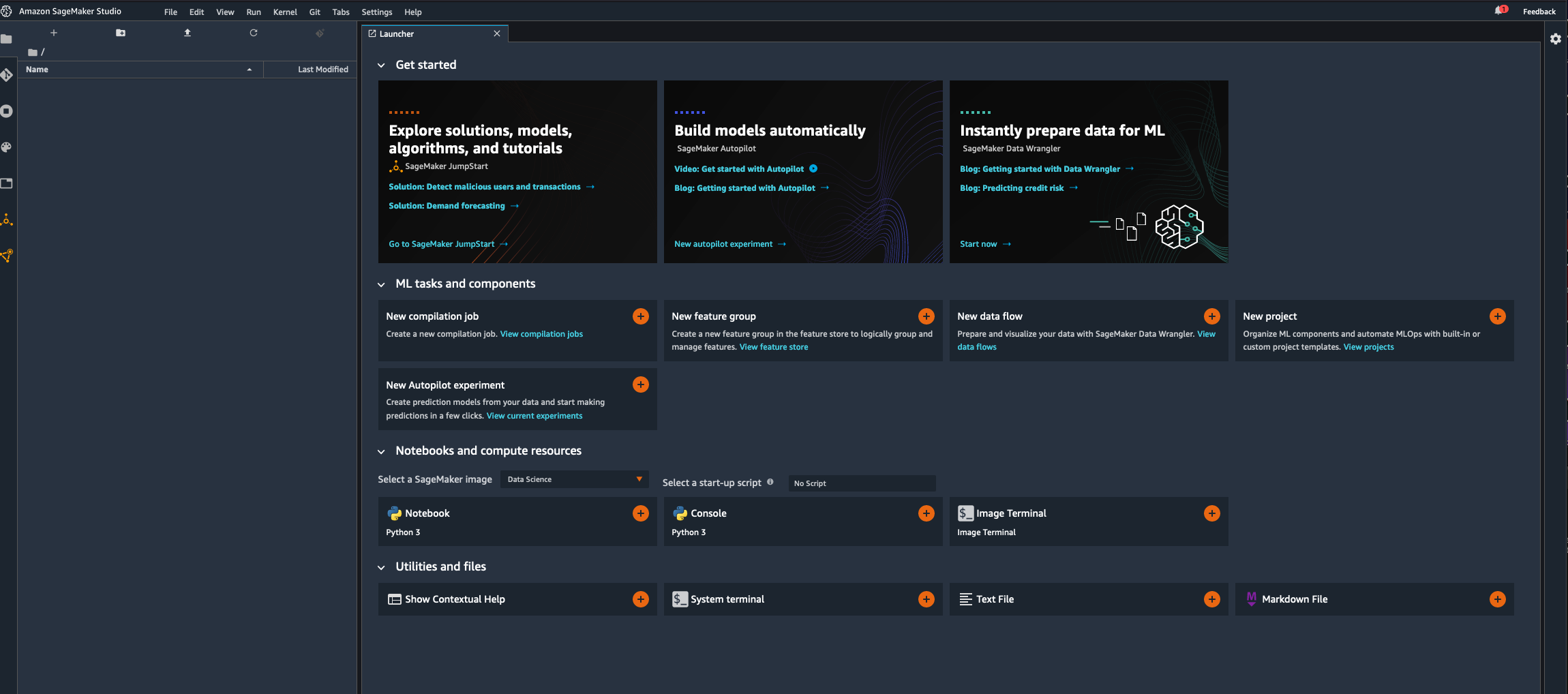The image size is (1568, 694).
Task: Open the start-up script No Script dropdown
Action: pyautogui.click(x=862, y=483)
